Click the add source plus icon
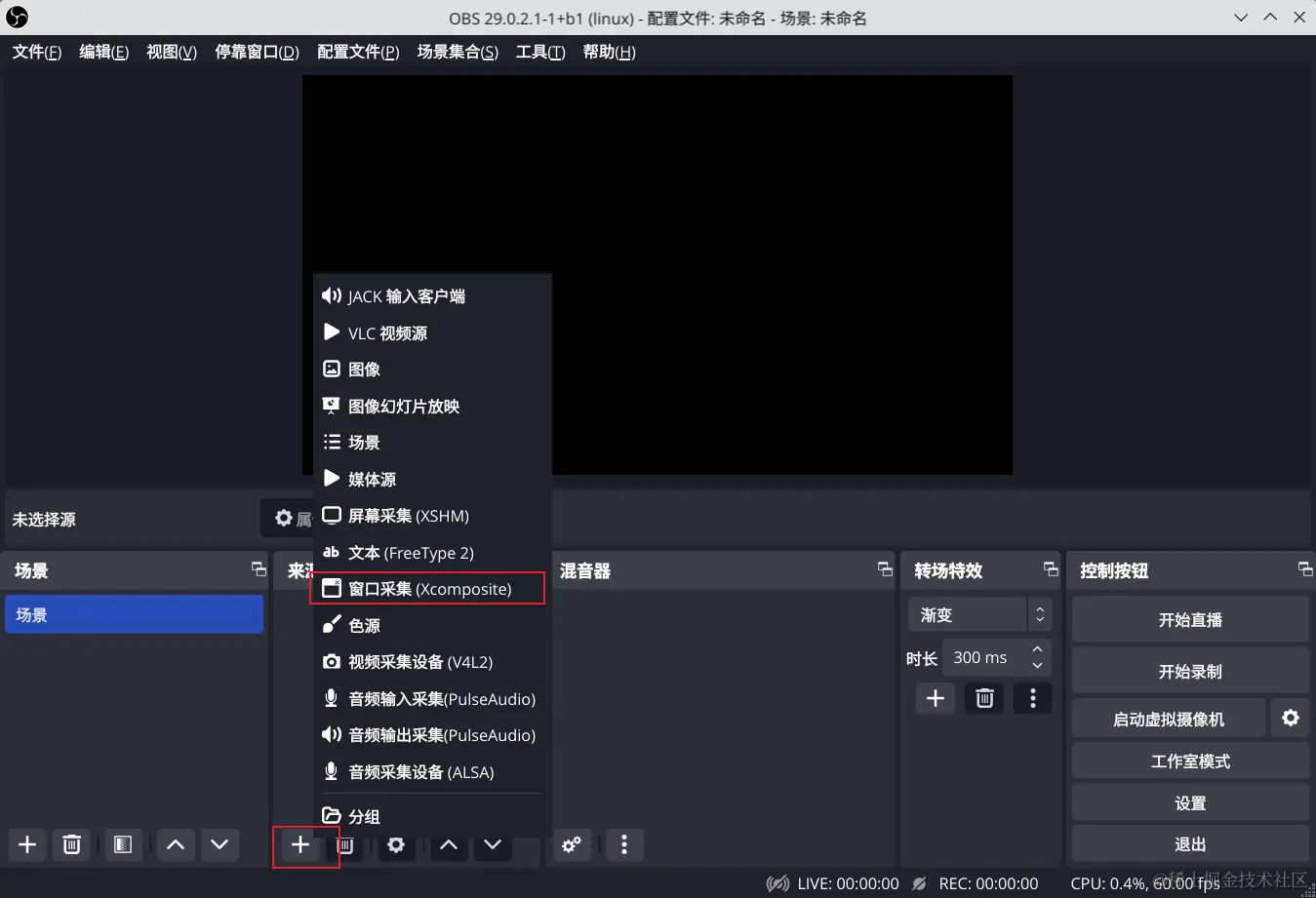The height and width of the screenshot is (898, 1316). click(x=300, y=844)
